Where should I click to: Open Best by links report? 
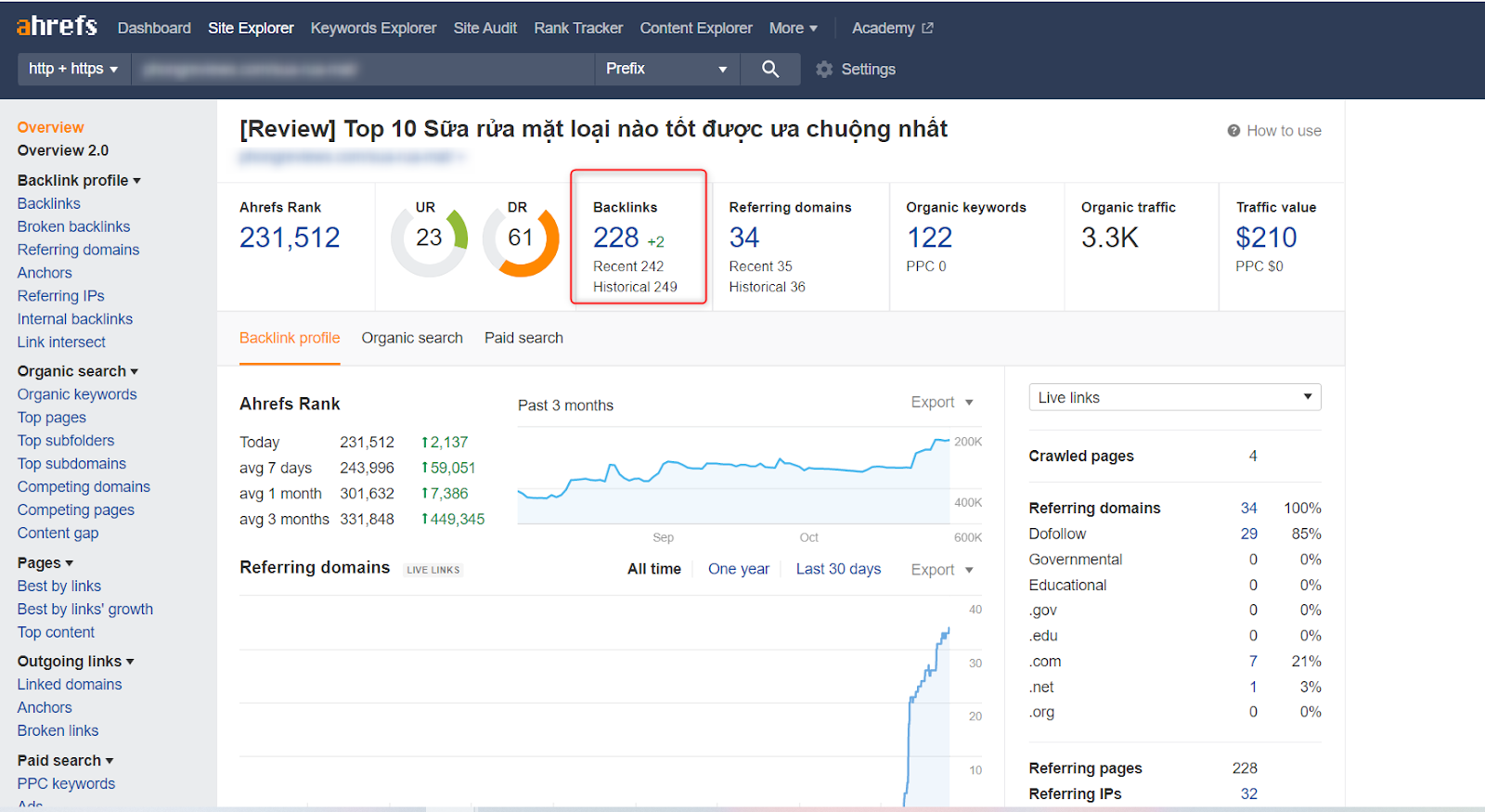tap(59, 586)
